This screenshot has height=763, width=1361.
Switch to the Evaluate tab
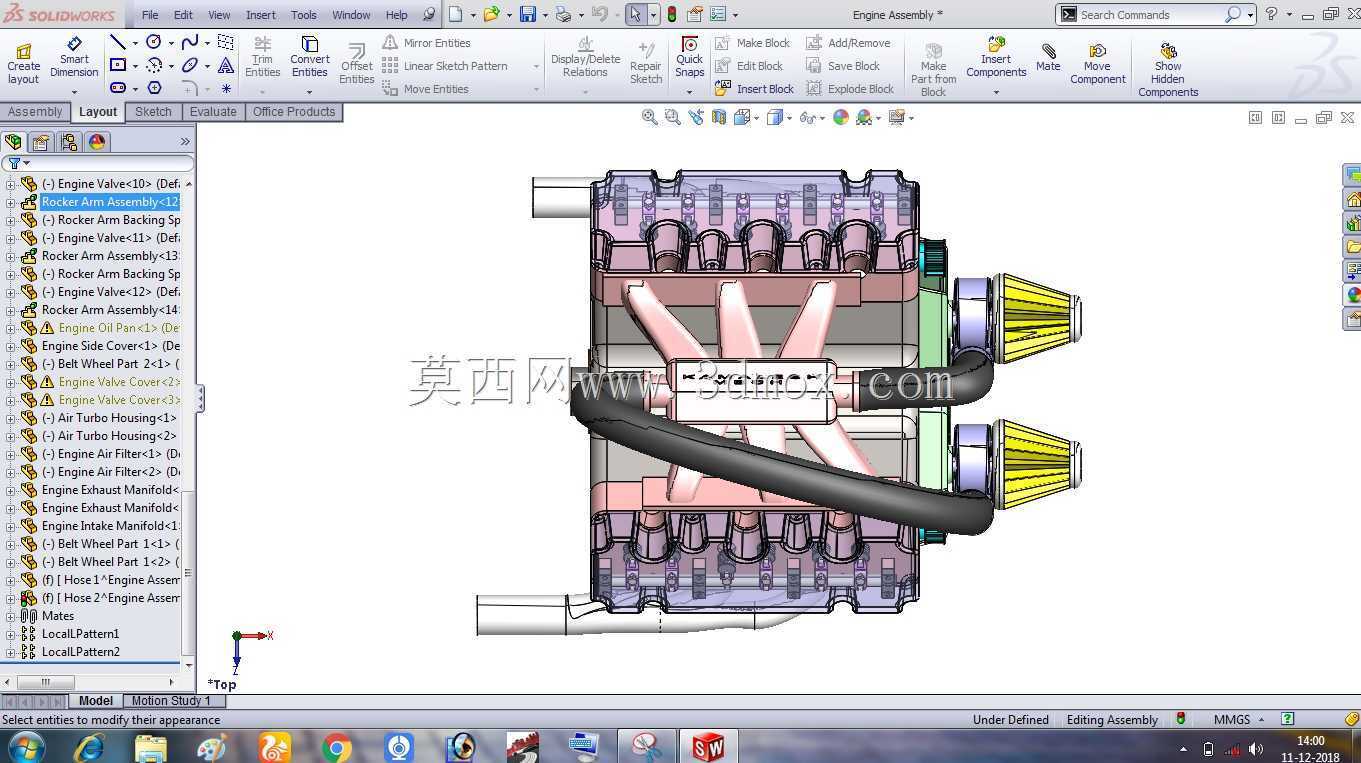tap(213, 112)
